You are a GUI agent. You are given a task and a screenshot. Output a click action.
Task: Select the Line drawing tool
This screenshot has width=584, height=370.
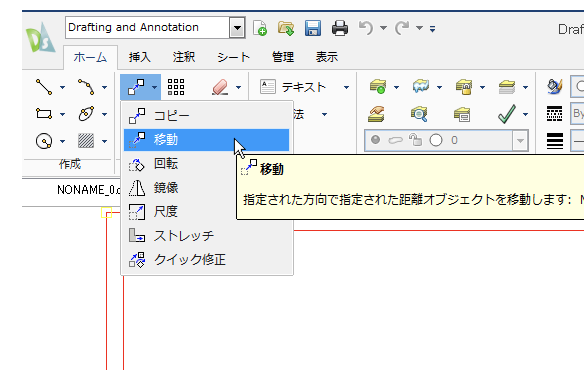[44, 87]
